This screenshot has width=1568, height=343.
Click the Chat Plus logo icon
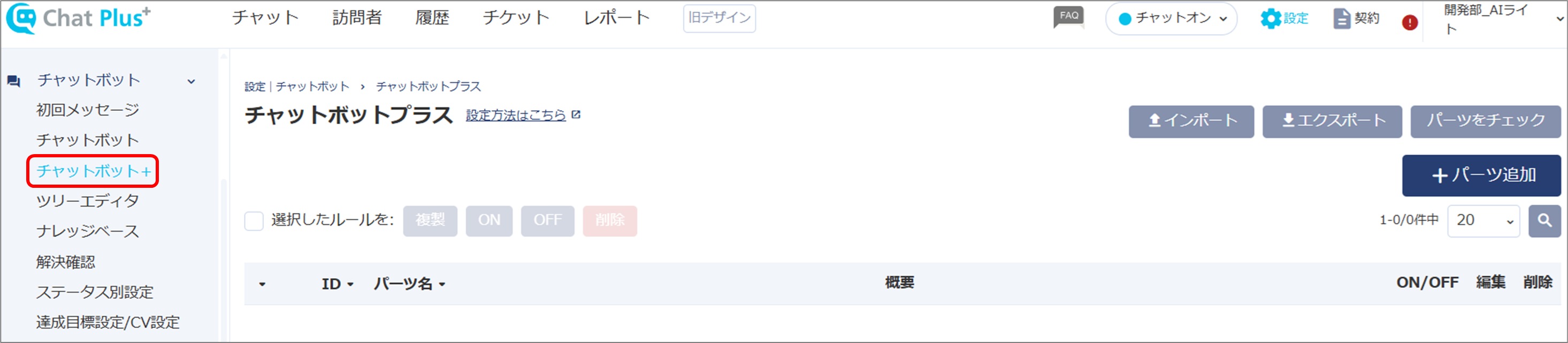21,18
